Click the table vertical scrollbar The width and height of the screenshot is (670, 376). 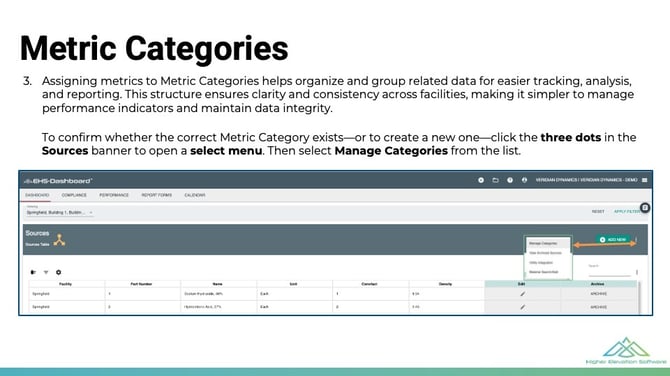coord(639,297)
